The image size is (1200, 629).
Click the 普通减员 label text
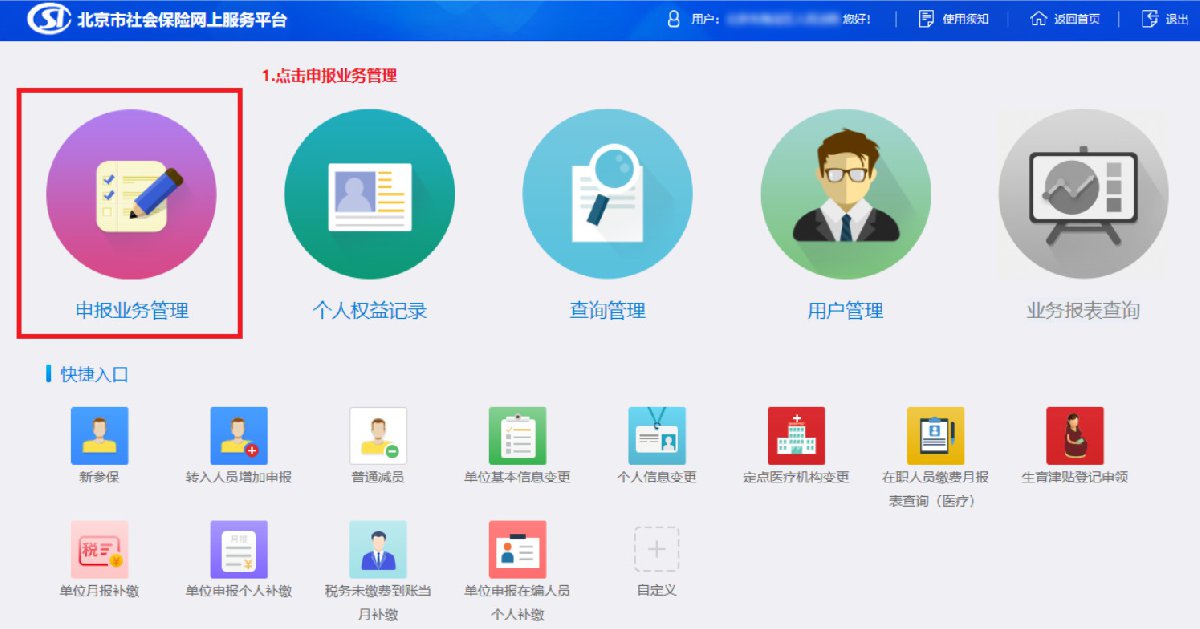(378, 477)
